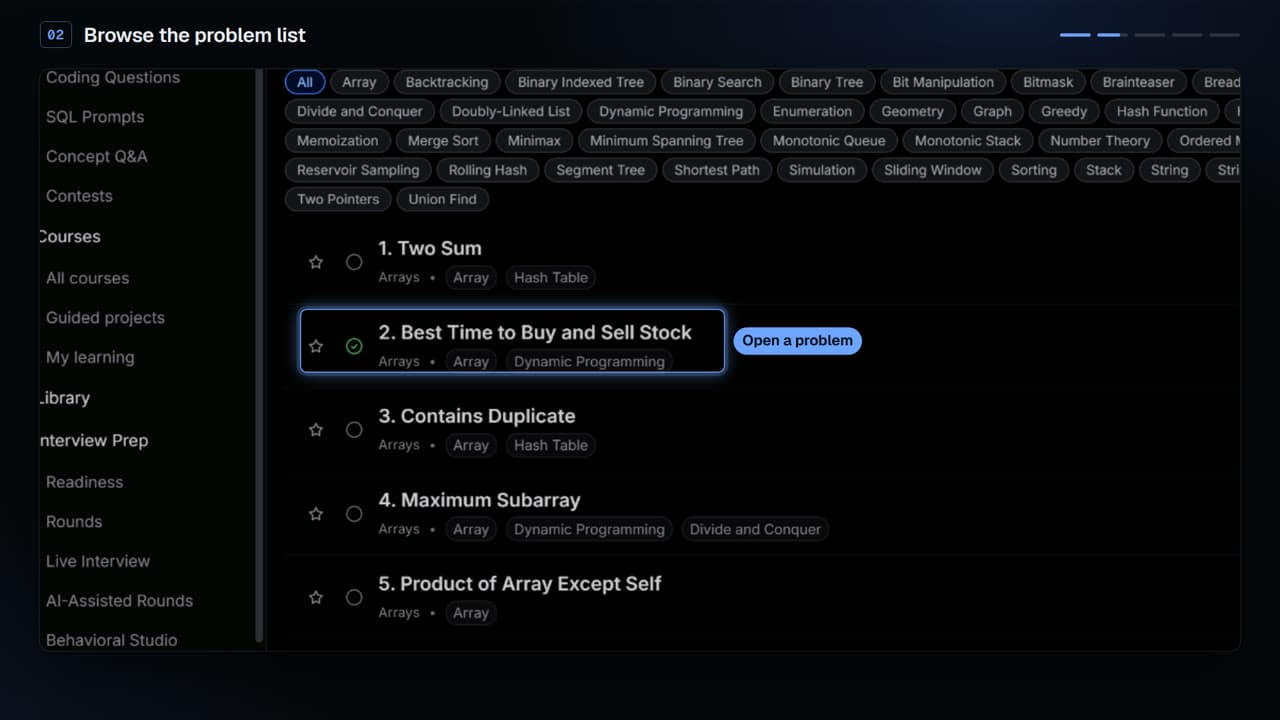Select the All topic filter tab

coord(305,82)
